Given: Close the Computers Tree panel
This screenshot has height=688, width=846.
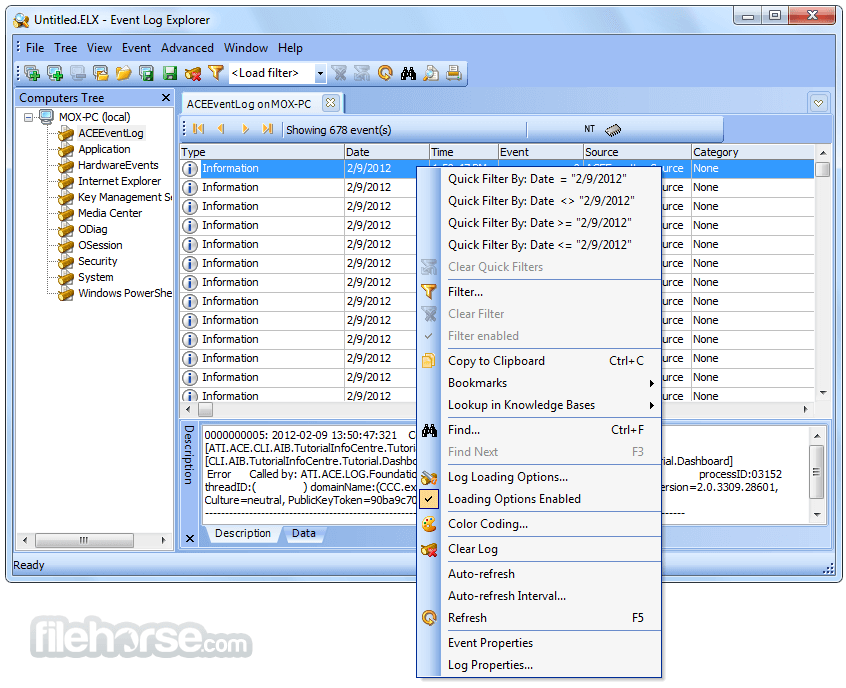Looking at the screenshot, I should click(166, 98).
